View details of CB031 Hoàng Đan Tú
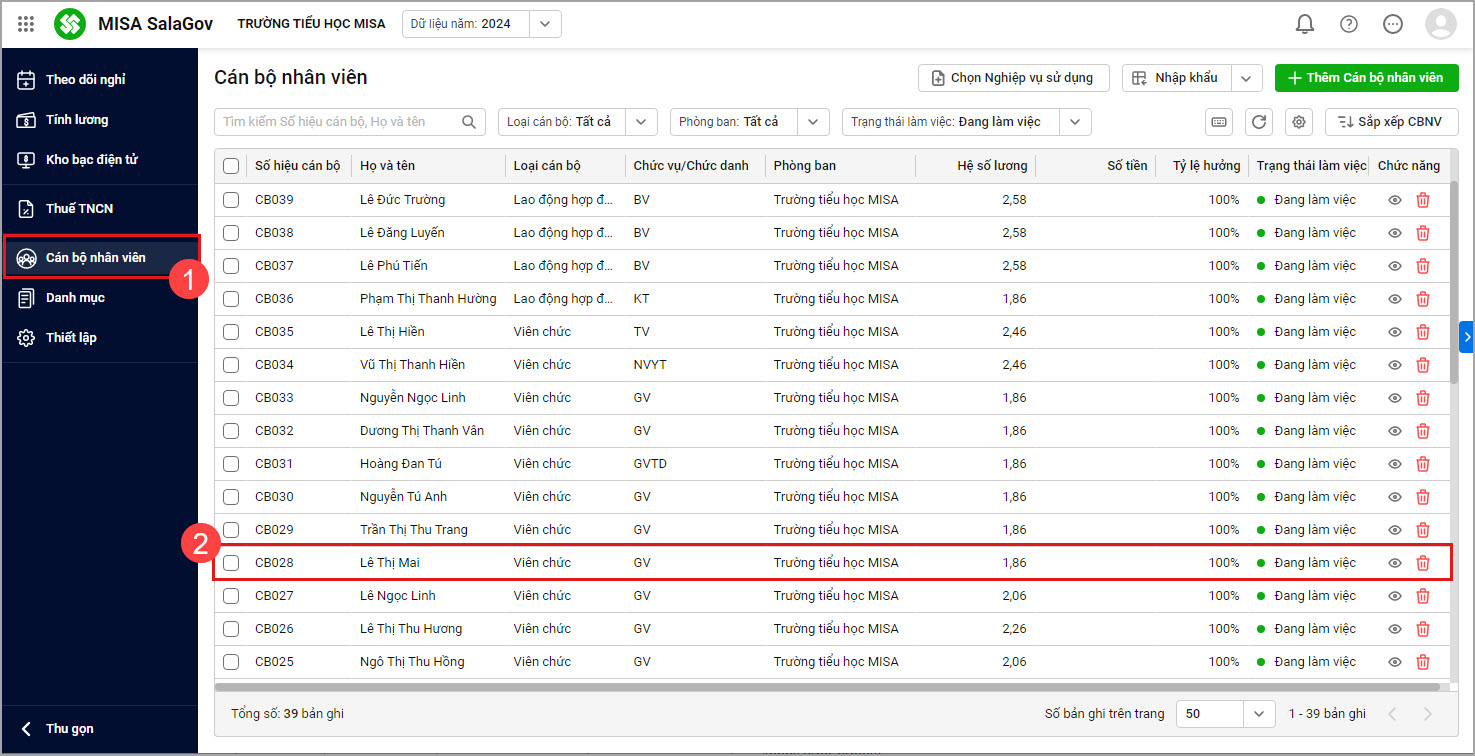The width and height of the screenshot is (1475, 756). 1395,464
